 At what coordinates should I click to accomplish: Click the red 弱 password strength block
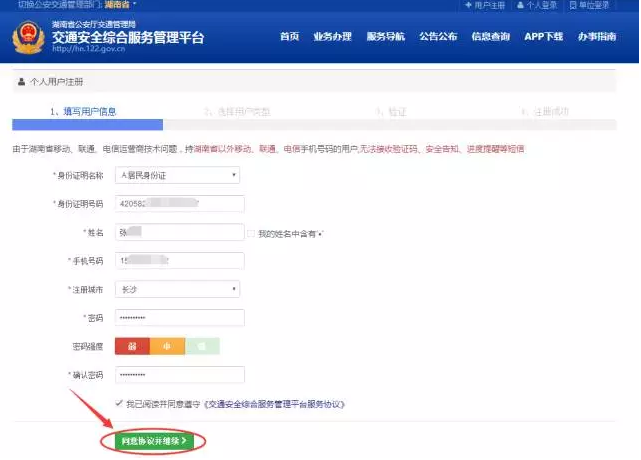pos(132,347)
